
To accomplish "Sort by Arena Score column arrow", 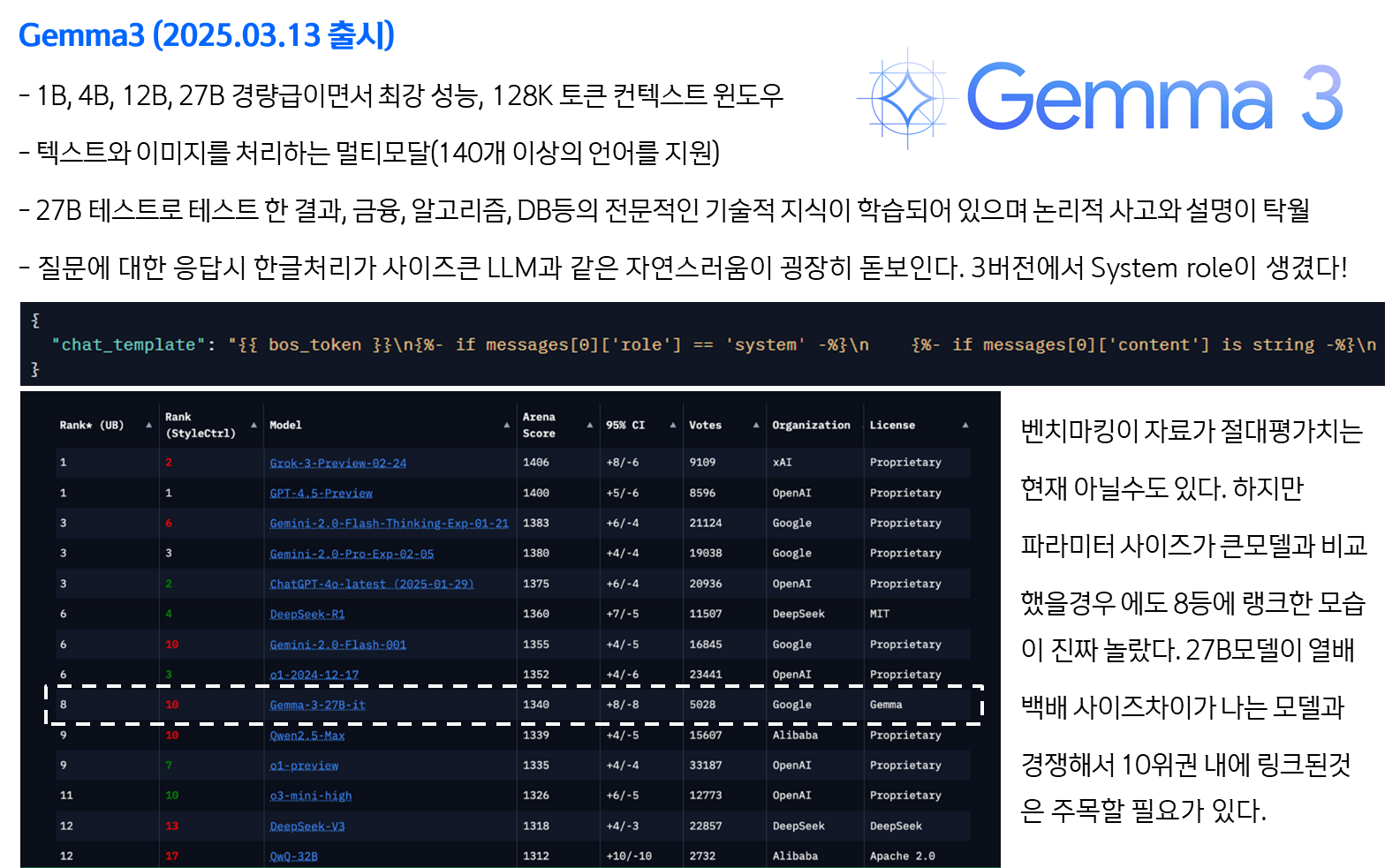I will (590, 426).
